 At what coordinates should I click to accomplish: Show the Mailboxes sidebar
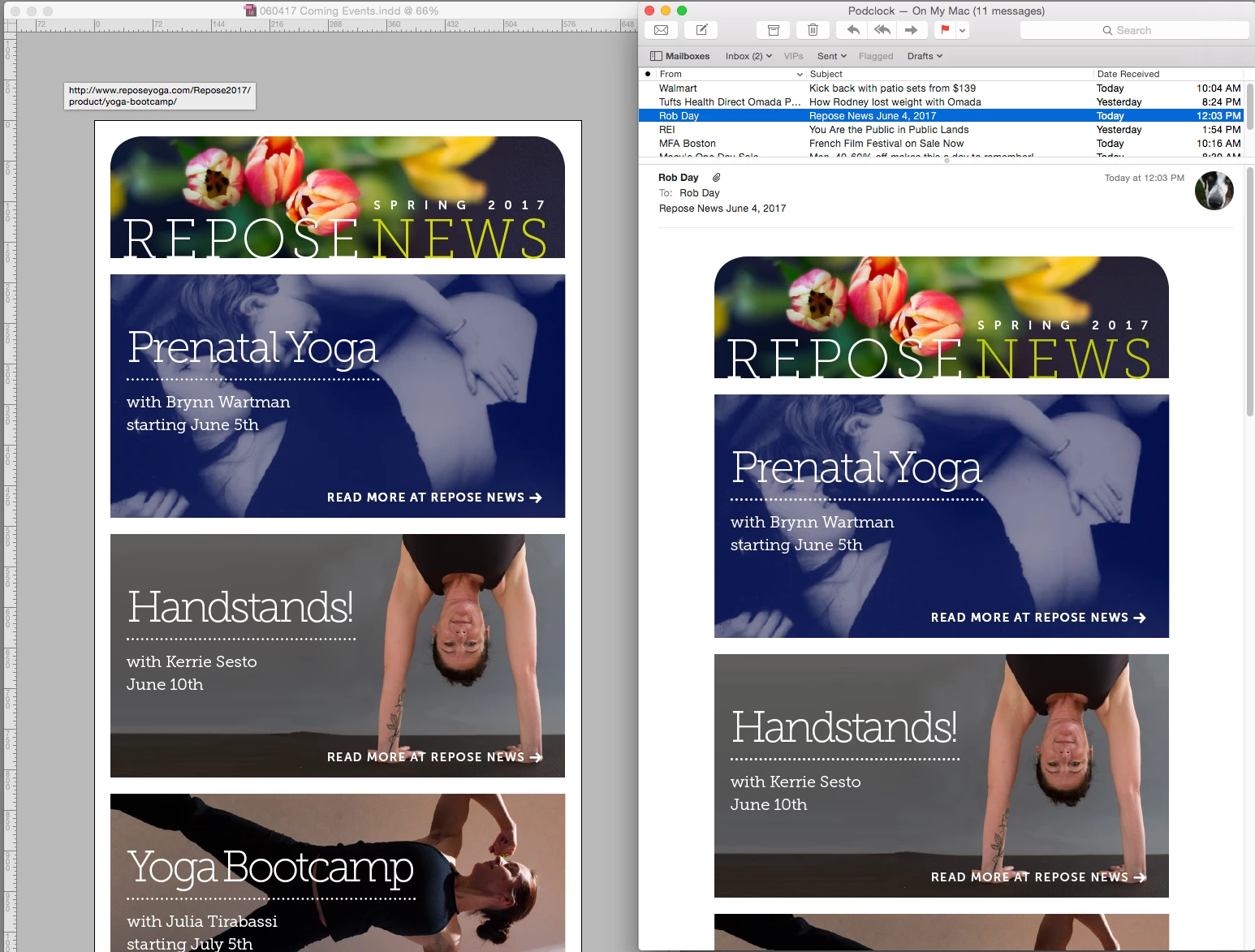[x=680, y=56]
